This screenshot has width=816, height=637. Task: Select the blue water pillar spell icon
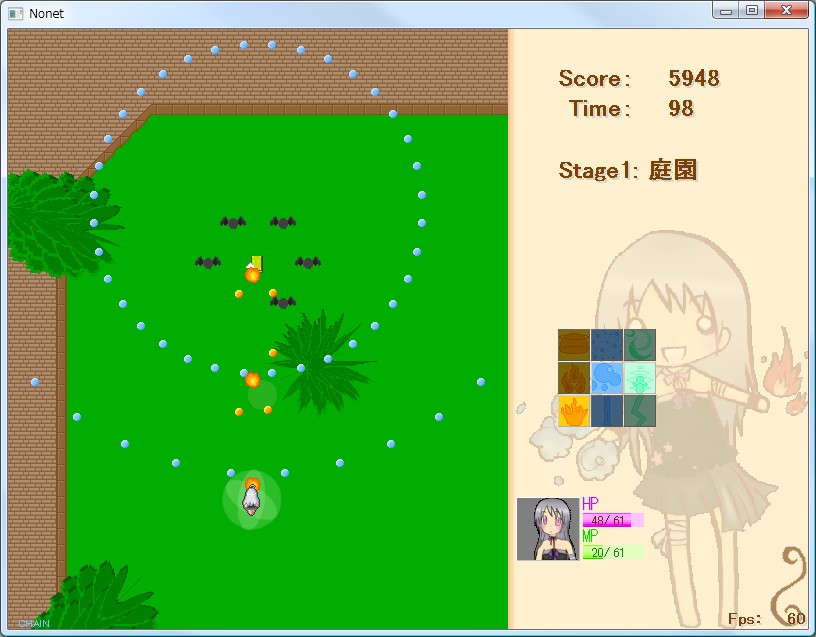click(x=605, y=411)
